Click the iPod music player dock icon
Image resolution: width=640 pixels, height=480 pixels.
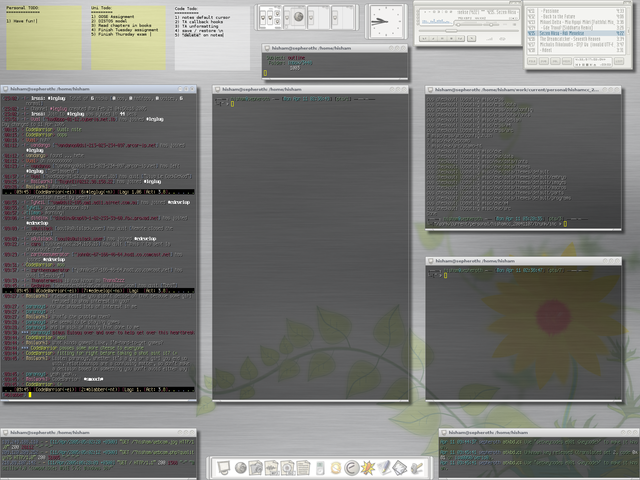click(x=320, y=467)
